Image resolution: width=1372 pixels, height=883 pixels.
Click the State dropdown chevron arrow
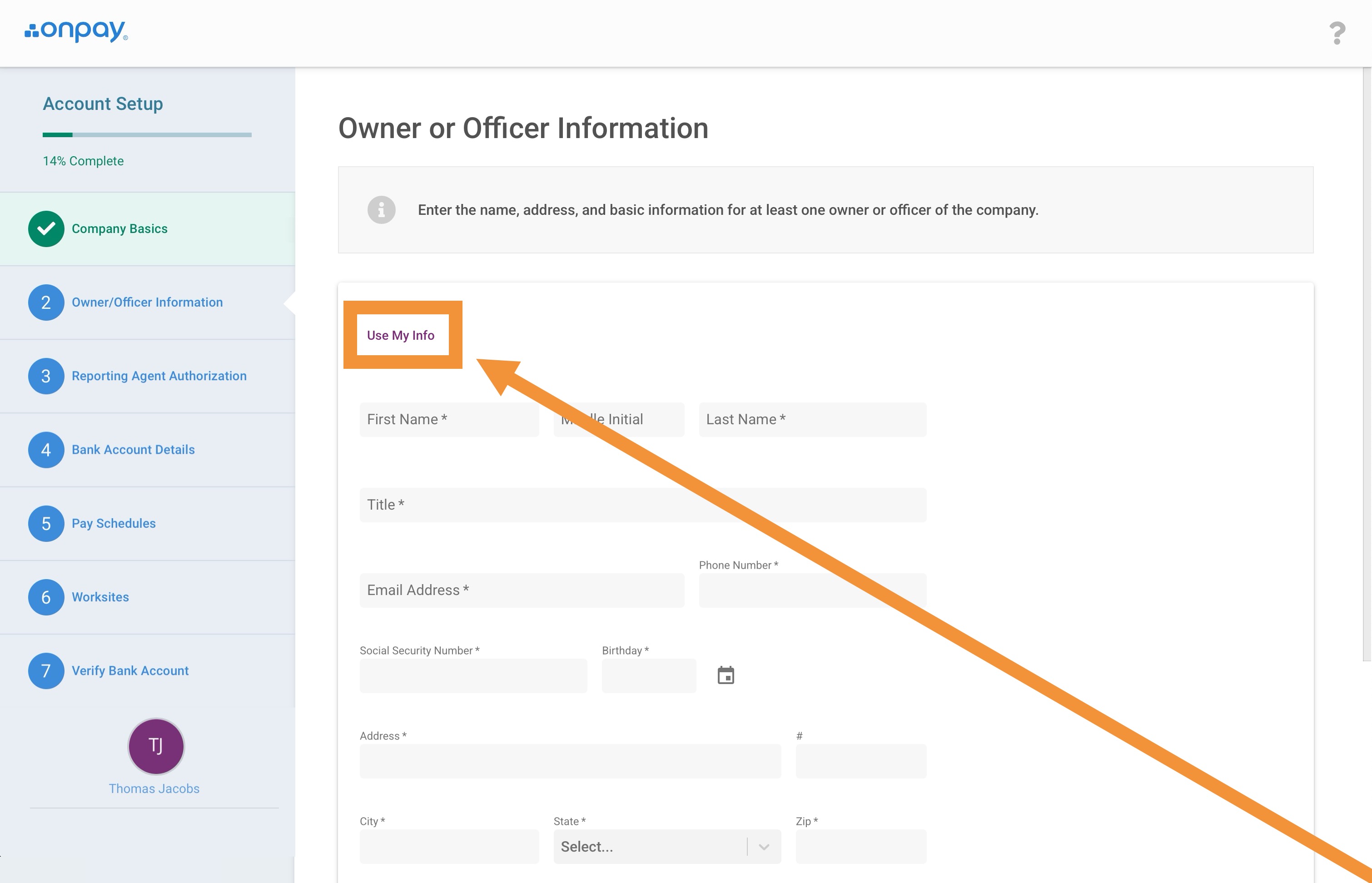[x=764, y=847]
